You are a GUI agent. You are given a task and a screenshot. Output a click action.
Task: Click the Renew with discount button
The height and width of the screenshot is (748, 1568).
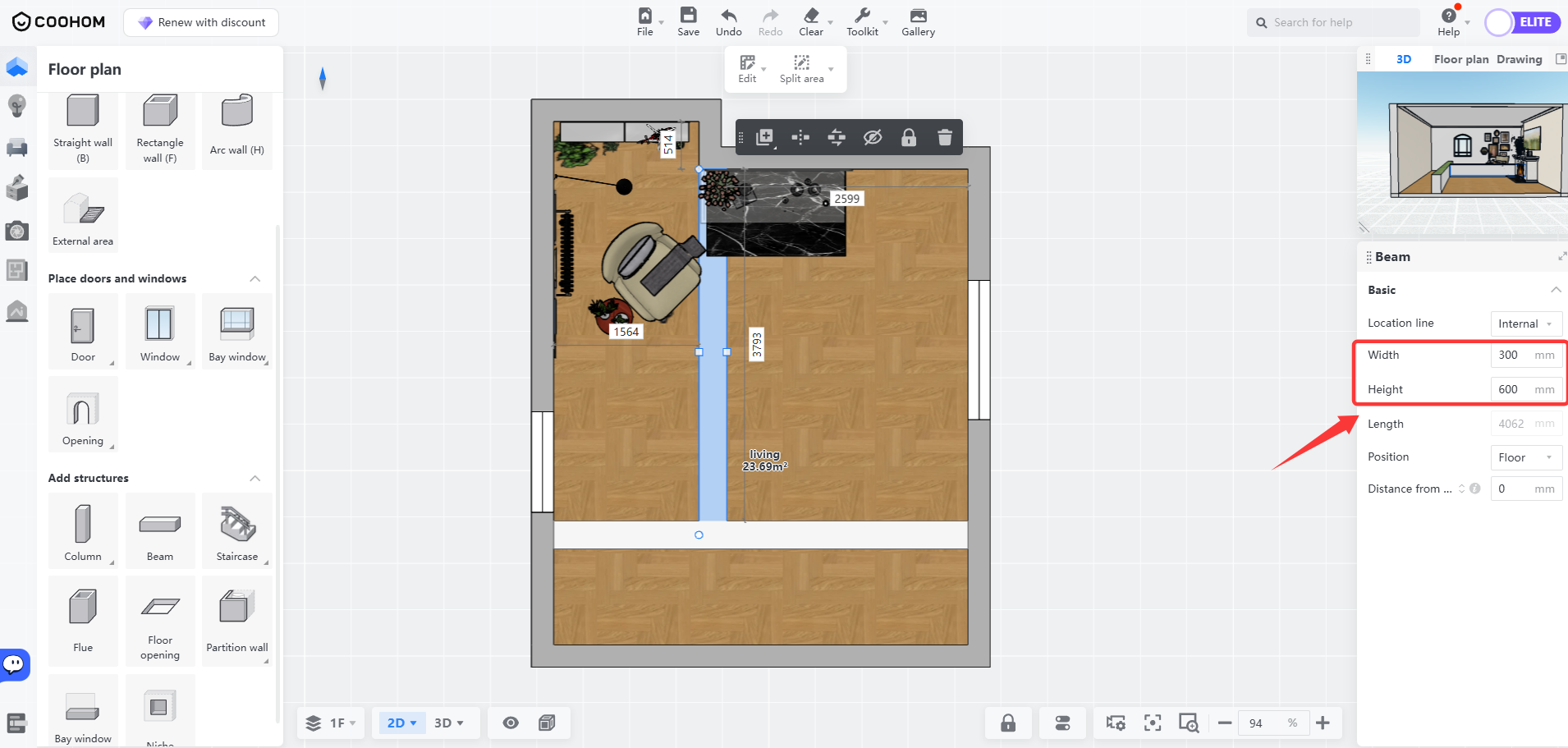[201, 22]
